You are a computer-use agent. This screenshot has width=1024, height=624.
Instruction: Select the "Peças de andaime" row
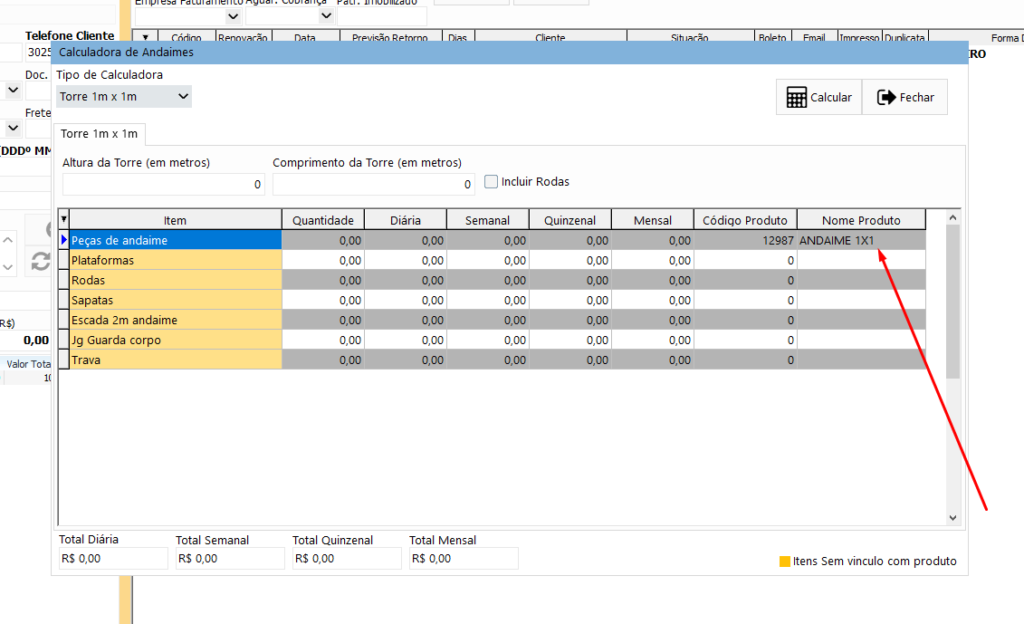(x=176, y=240)
